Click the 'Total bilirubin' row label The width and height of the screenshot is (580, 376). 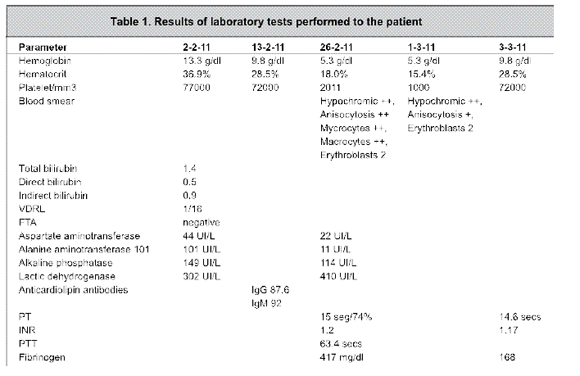click(48, 168)
